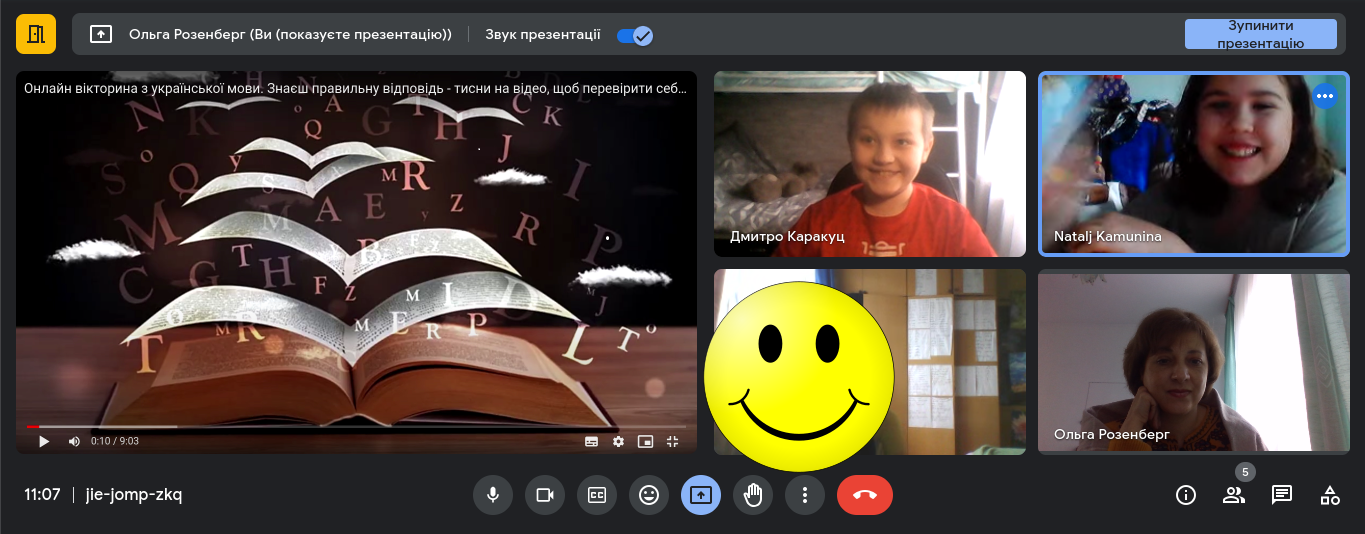Open options on Natalj Kamunina tile
Screen dimensions: 1365x534
pos(1325,96)
